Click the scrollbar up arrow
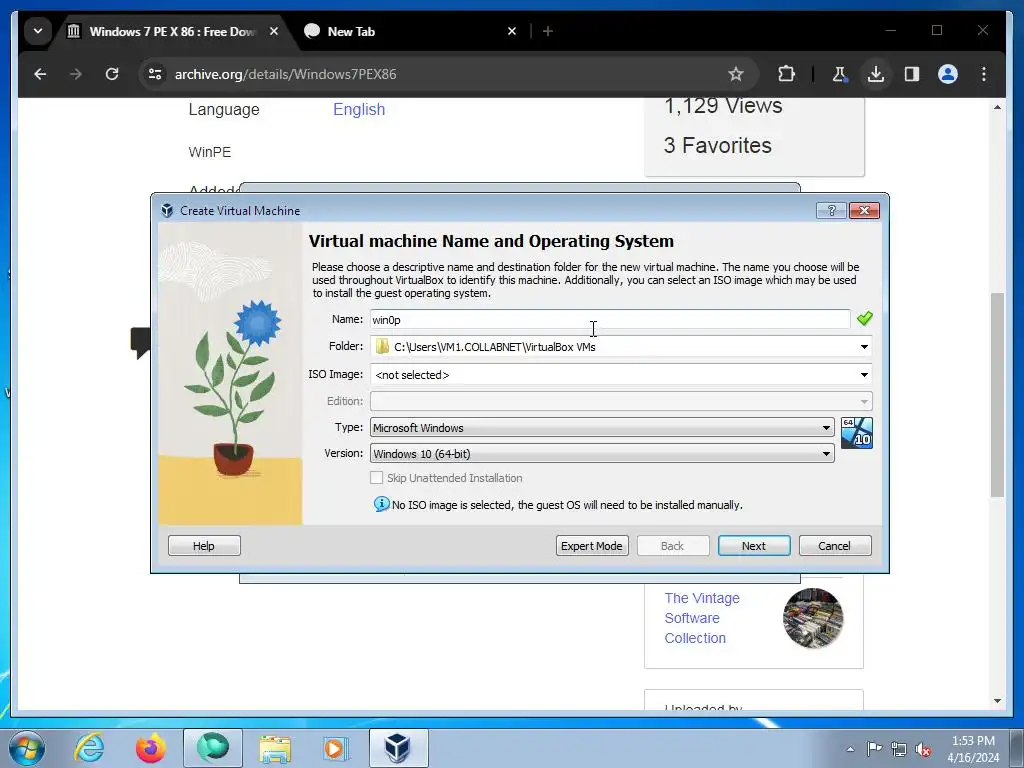The height and width of the screenshot is (768, 1024). point(997,106)
